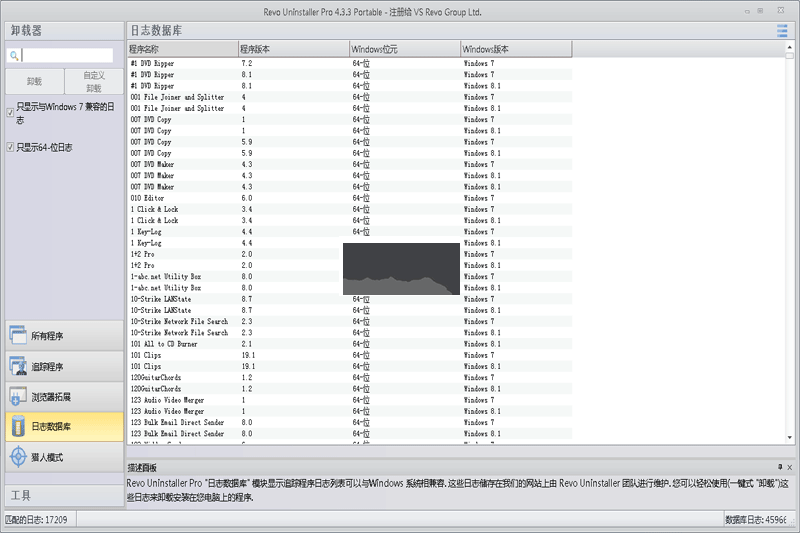
Task: Select 1-abc.net Utility Box Windows 7 row
Action: [350, 276]
